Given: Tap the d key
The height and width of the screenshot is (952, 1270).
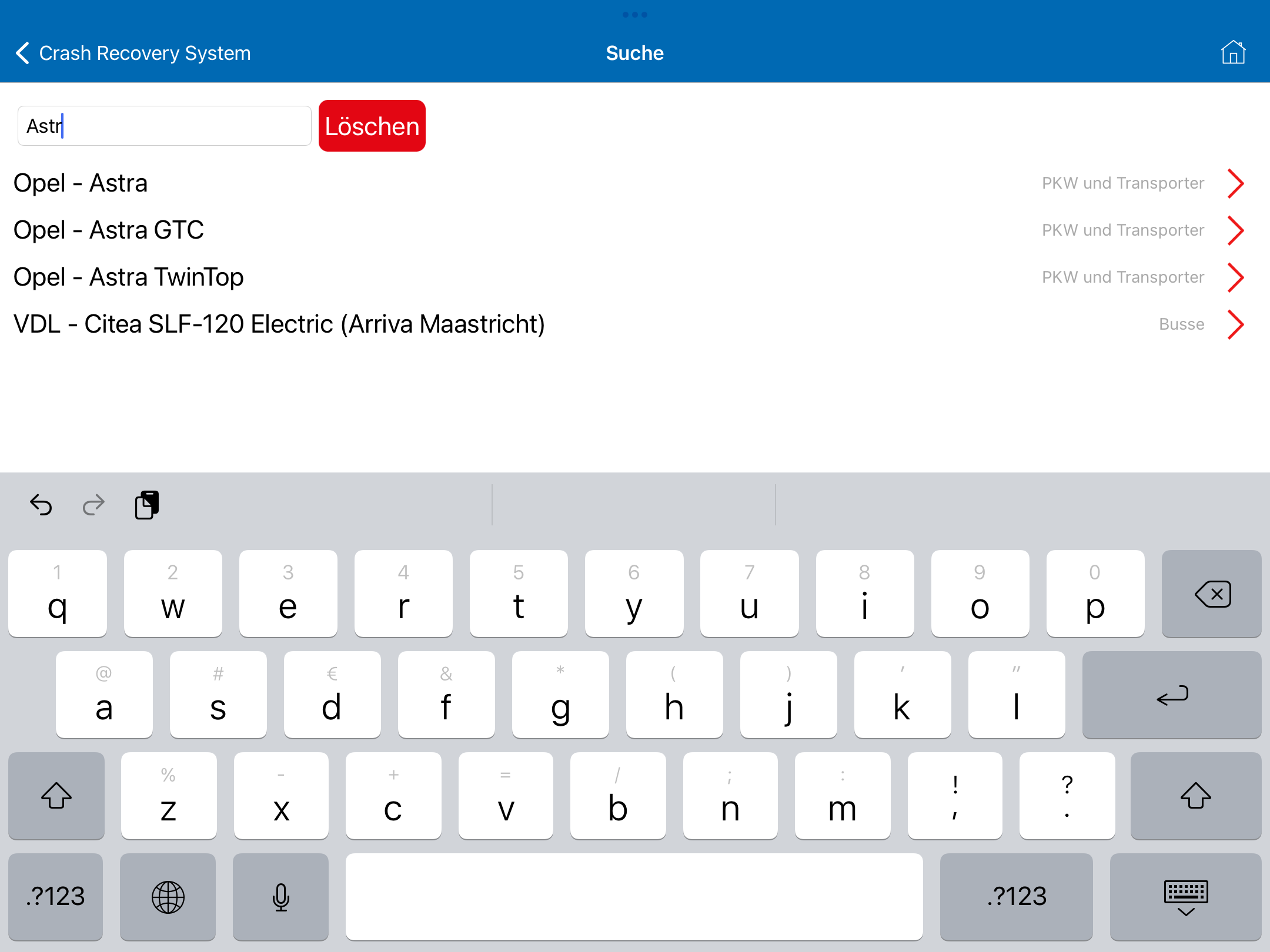Looking at the screenshot, I should click(x=332, y=695).
